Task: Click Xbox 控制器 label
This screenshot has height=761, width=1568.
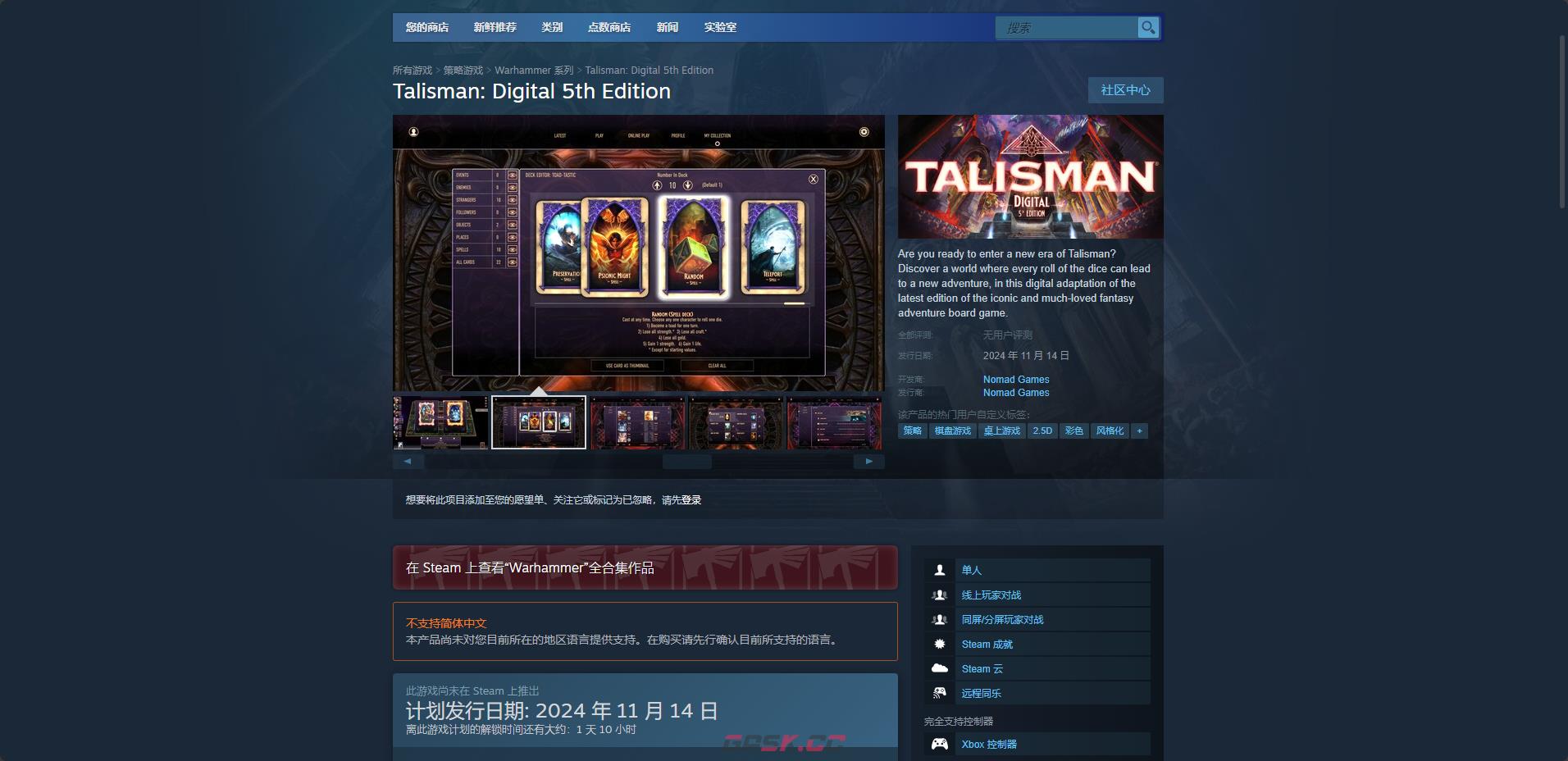Action: (990, 744)
